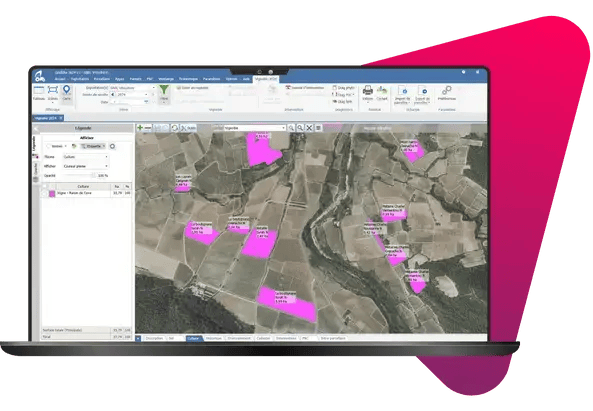Switch to the Historique bottom tab
Image resolution: width=593 pixels, height=411 pixels.
click(x=214, y=338)
